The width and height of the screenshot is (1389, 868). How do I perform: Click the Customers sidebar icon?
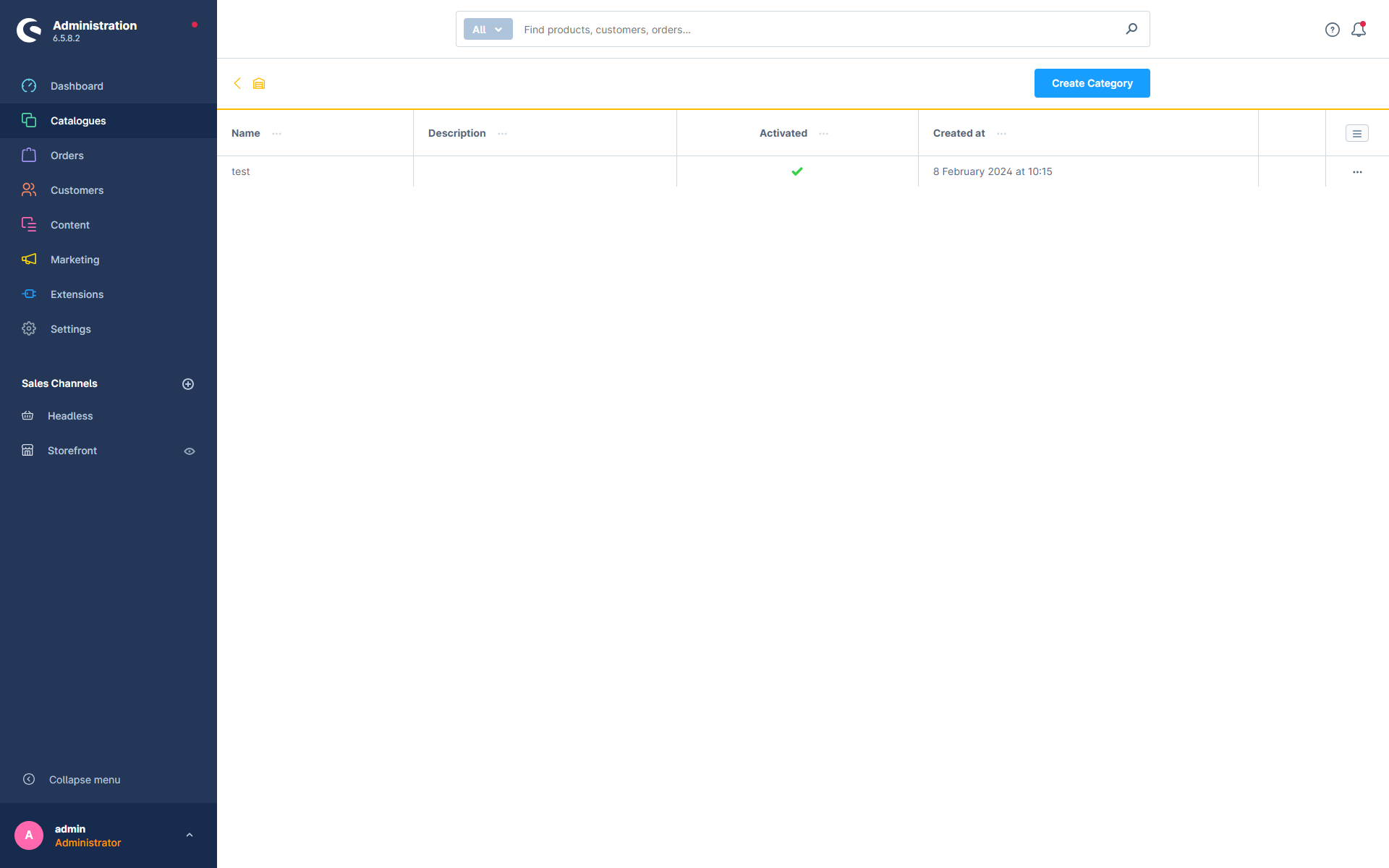pyautogui.click(x=29, y=190)
